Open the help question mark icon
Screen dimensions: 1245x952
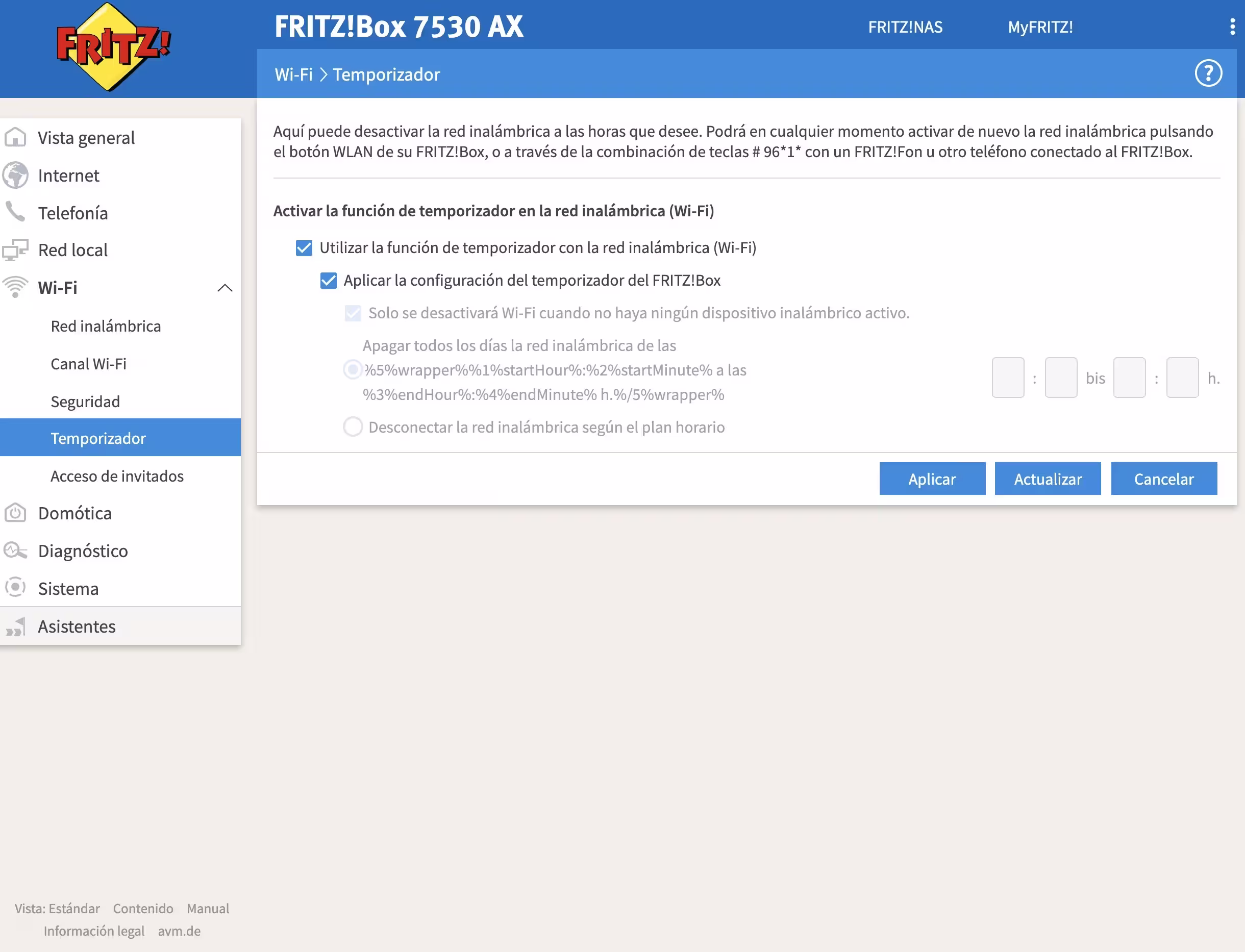coord(1208,73)
